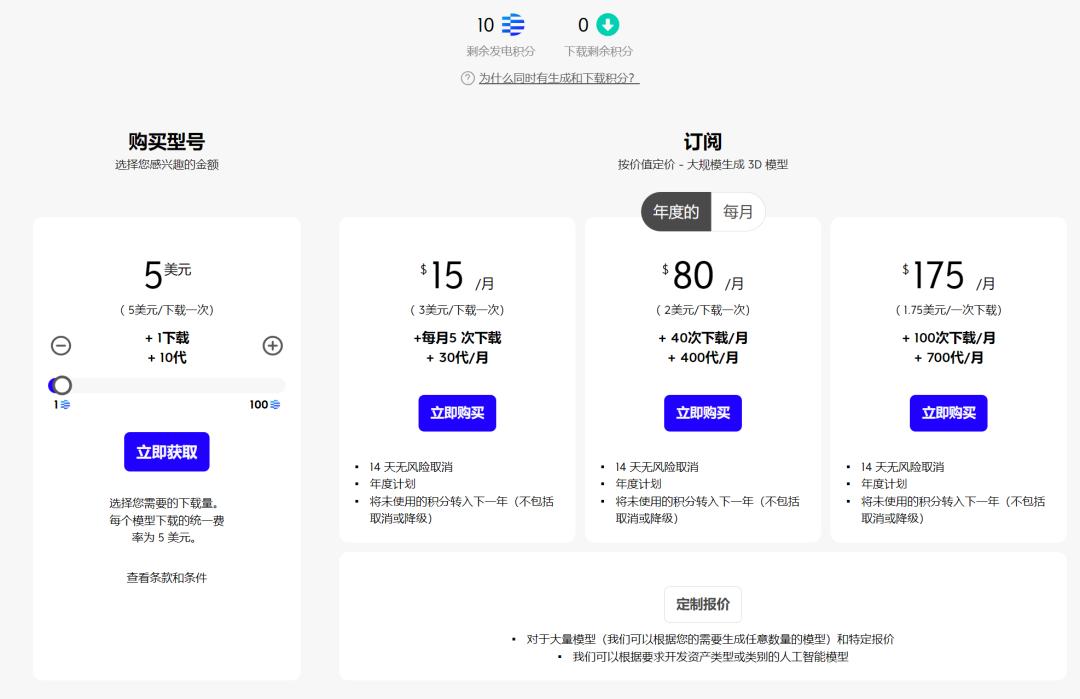Switch to the 每月 billing tab
The width and height of the screenshot is (1080, 699).
click(x=738, y=211)
